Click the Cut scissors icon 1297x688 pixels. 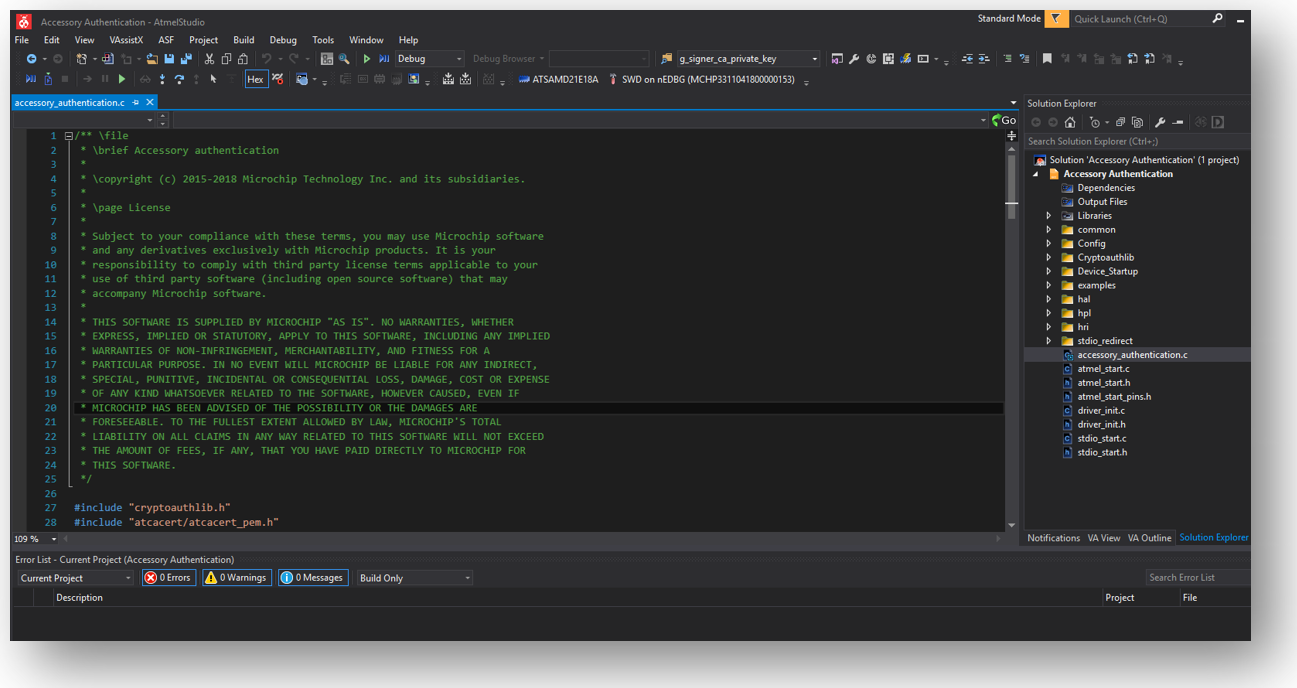209,59
